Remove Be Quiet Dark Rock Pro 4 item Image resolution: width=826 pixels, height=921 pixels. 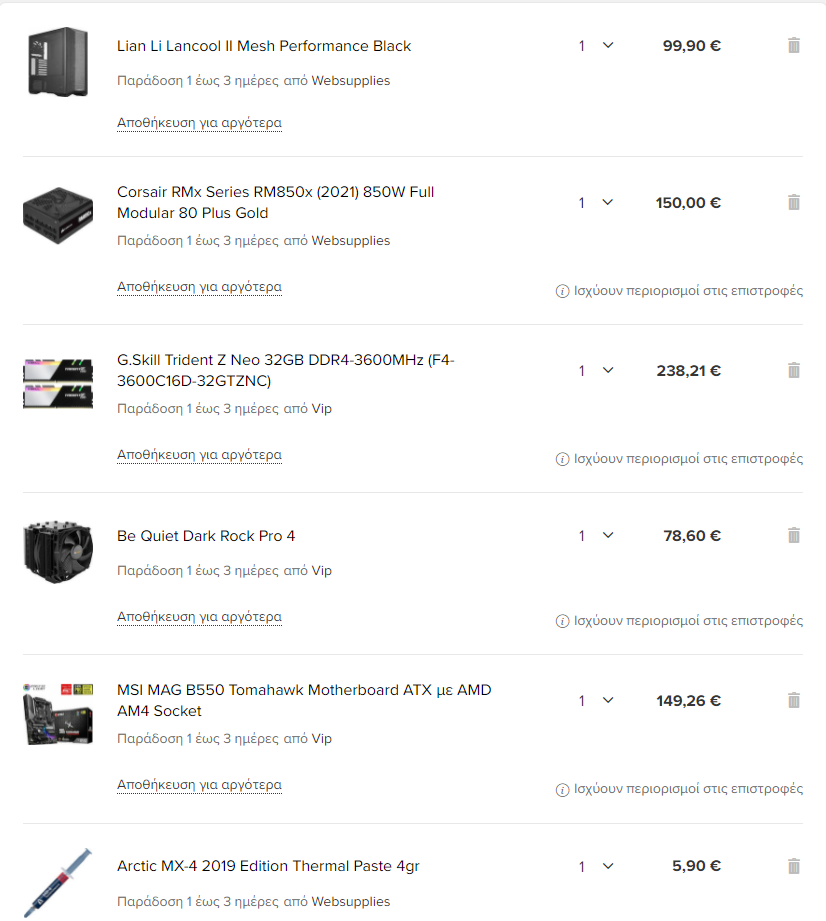pos(794,535)
